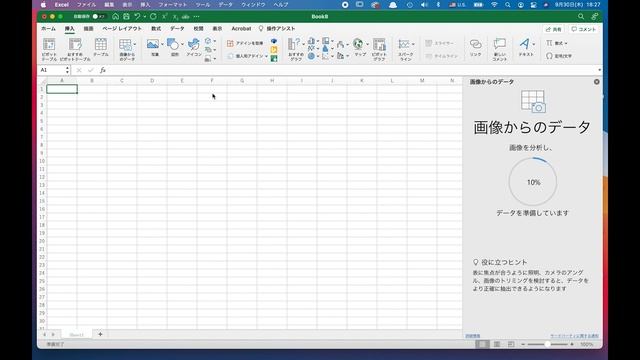Screen dimensions: 640x360
Task: Click zoom in plus button
Action: pyautogui.click(x=572, y=344)
